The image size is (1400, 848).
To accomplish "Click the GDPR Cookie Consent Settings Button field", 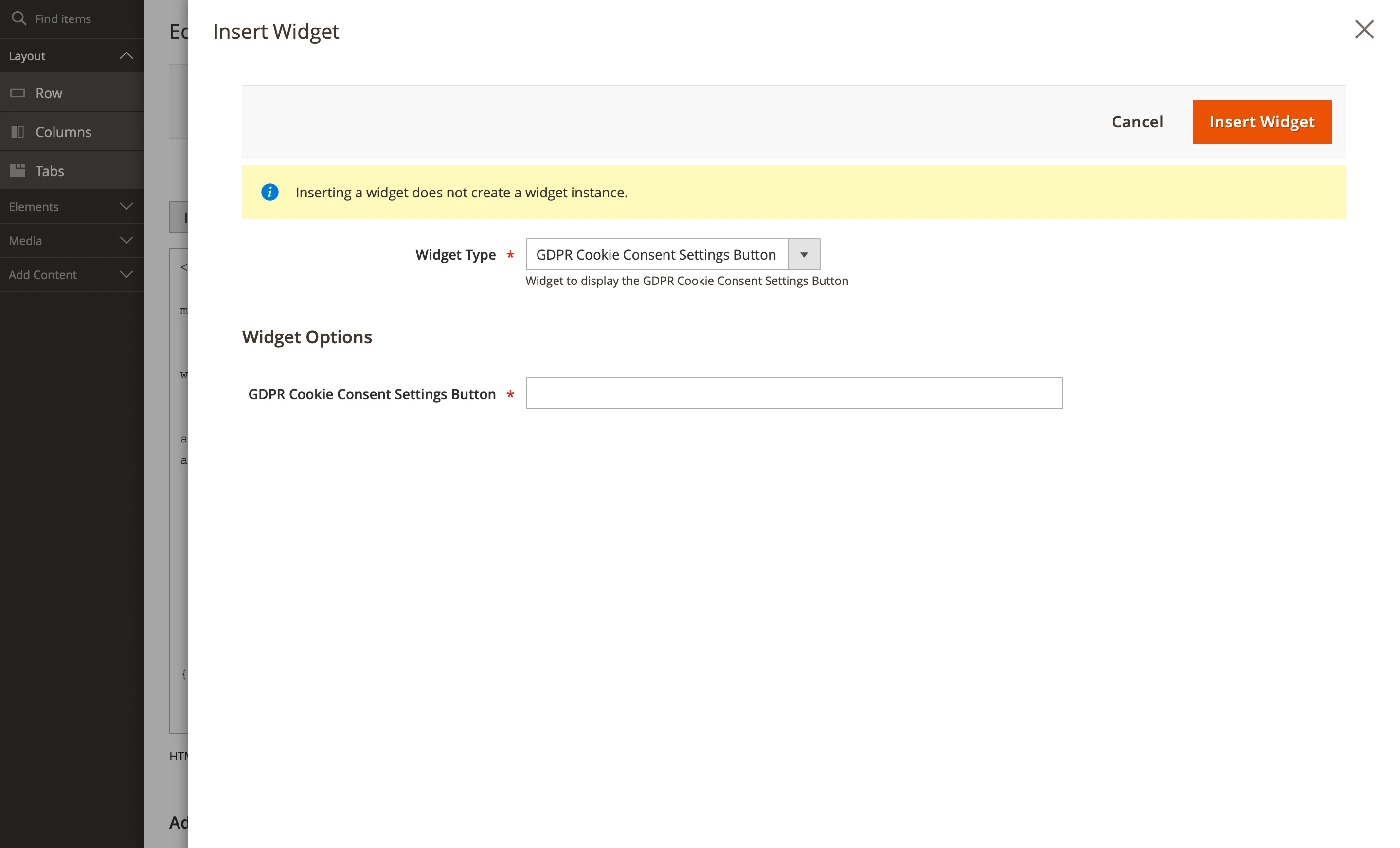I will [x=793, y=393].
